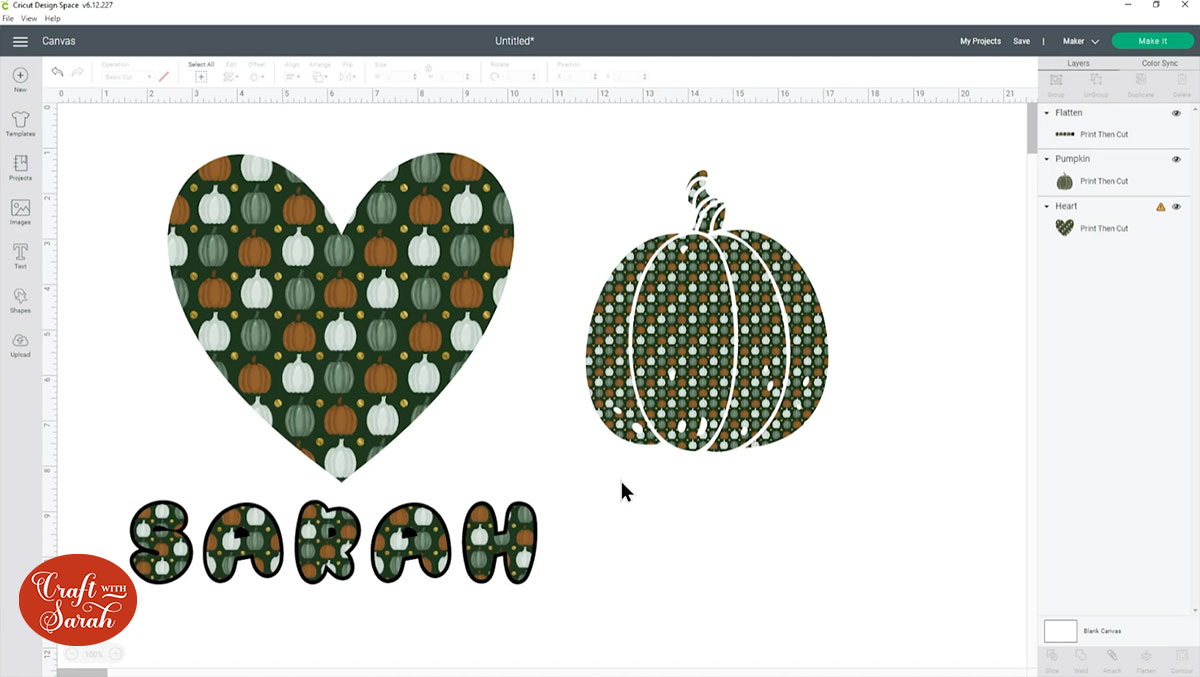The width and height of the screenshot is (1200, 677).
Task: Click the Blank Canvas color swatch
Action: click(x=1060, y=631)
